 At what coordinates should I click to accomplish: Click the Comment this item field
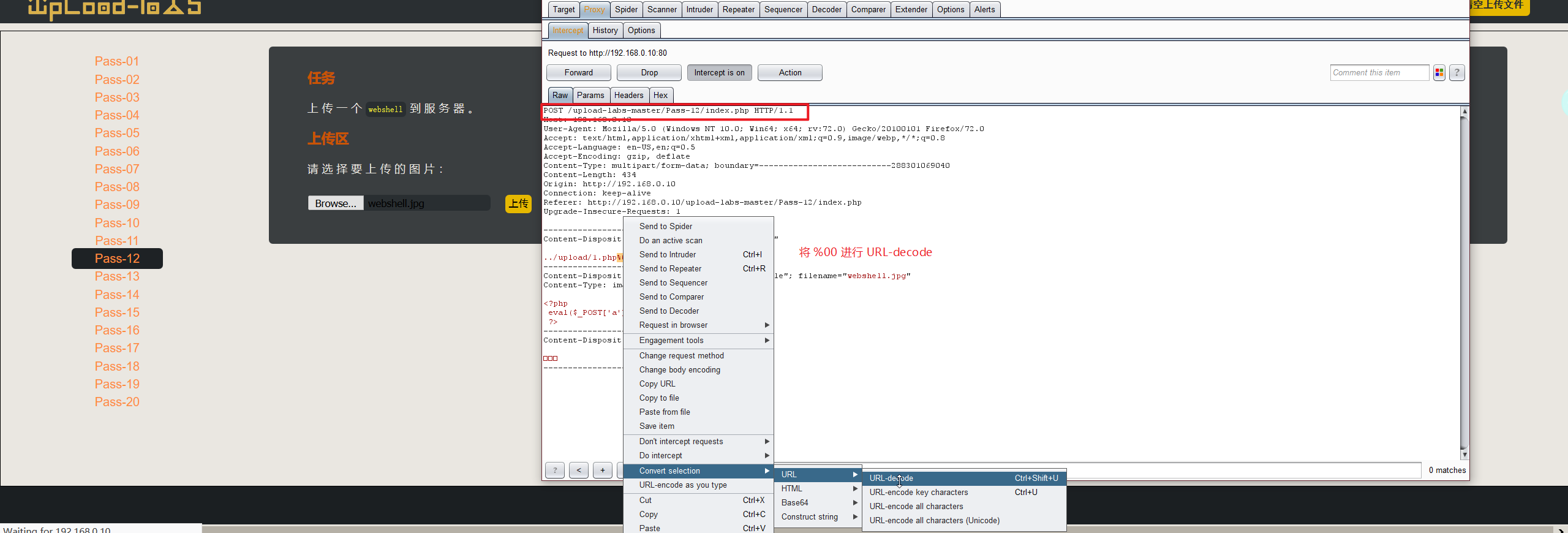point(1379,73)
